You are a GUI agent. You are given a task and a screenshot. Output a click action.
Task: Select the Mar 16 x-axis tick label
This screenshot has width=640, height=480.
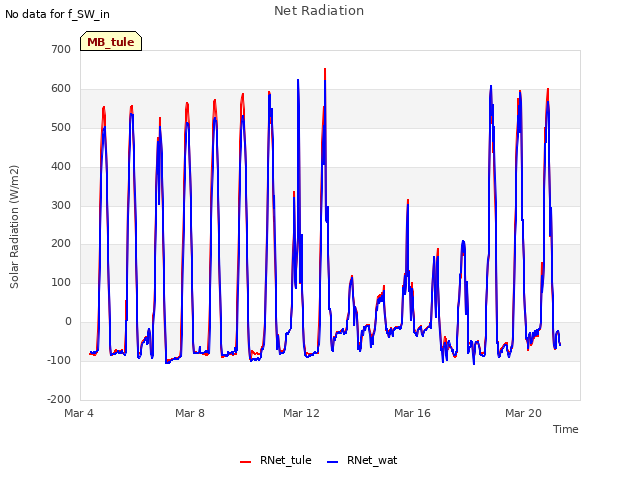[x=412, y=413]
